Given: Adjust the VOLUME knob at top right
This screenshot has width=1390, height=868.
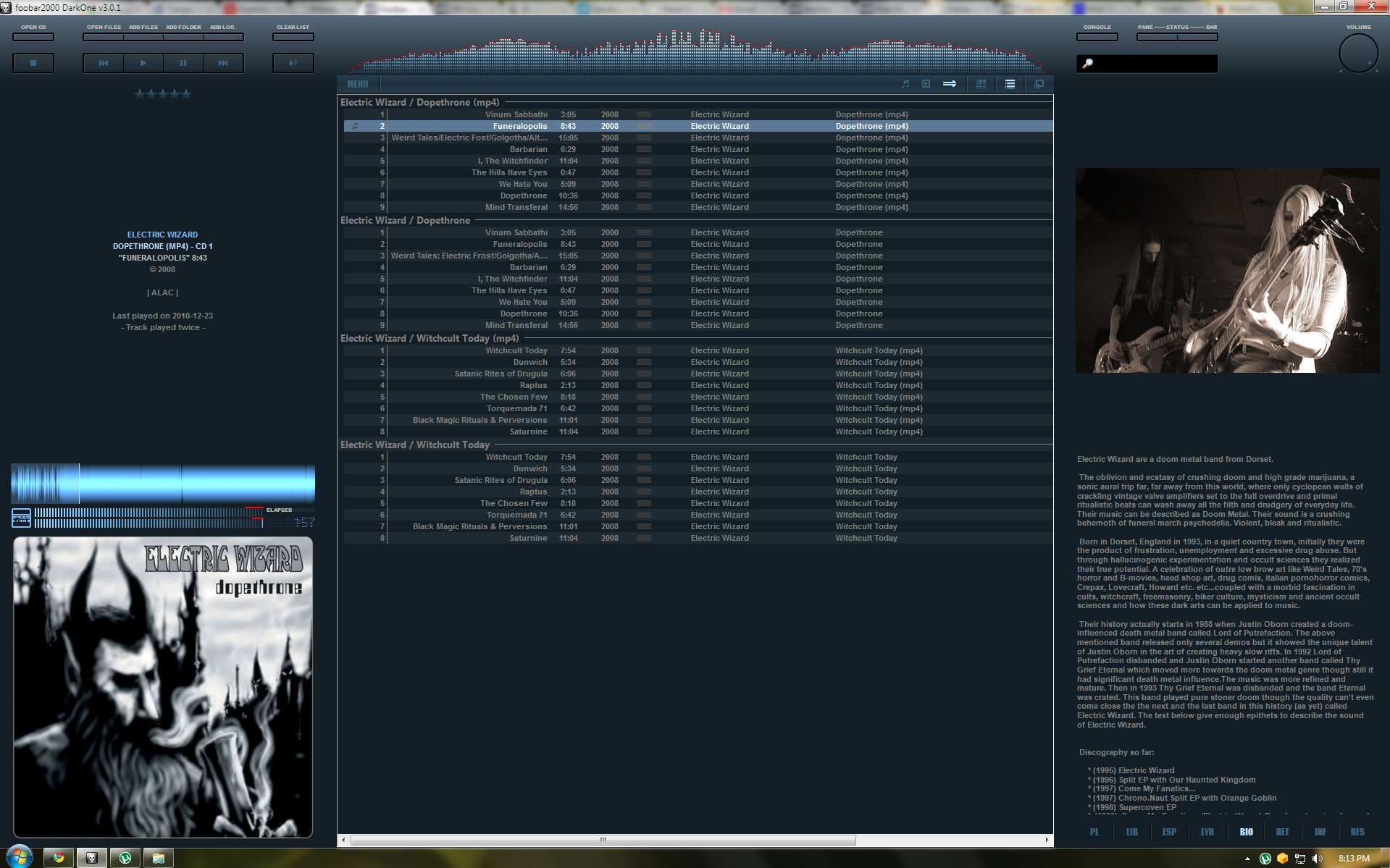Looking at the screenshot, I should point(1359,53).
